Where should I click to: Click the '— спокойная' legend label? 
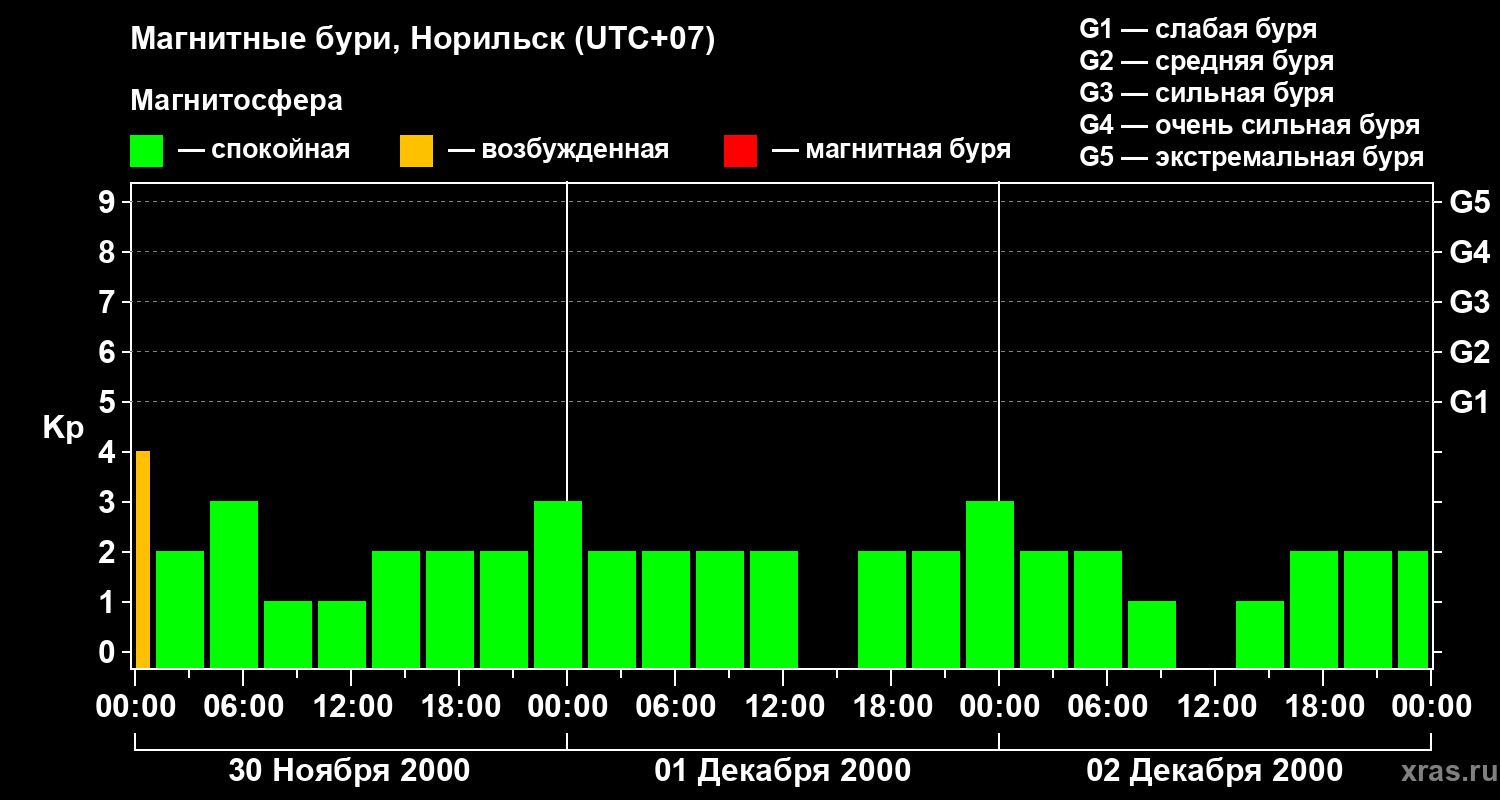(264, 150)
